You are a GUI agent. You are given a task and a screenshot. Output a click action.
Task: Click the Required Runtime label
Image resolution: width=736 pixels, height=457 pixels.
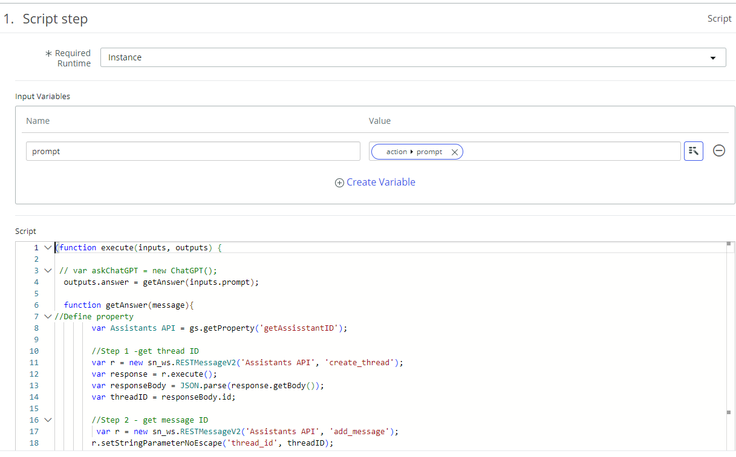(x=71, y=58)
